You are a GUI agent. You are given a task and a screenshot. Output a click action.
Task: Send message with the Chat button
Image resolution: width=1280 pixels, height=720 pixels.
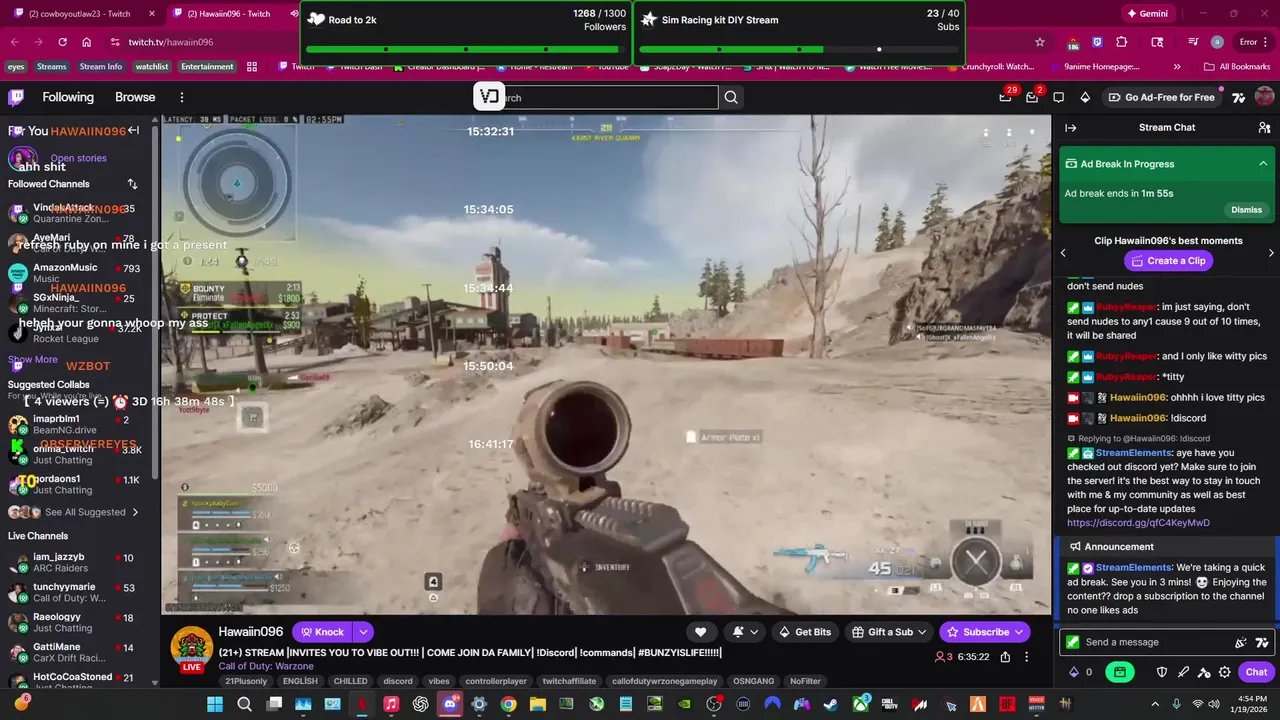pyautogui.click(x=1256, y=672)
